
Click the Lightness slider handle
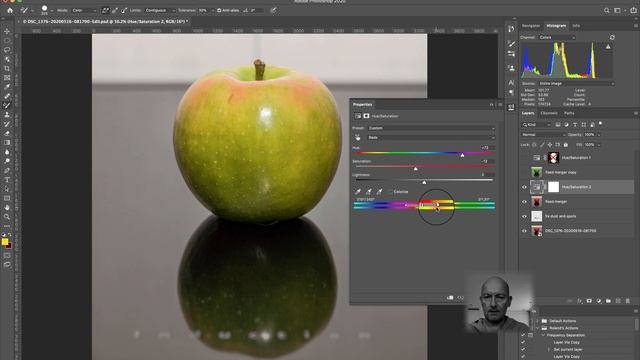(x=424, y=182)
